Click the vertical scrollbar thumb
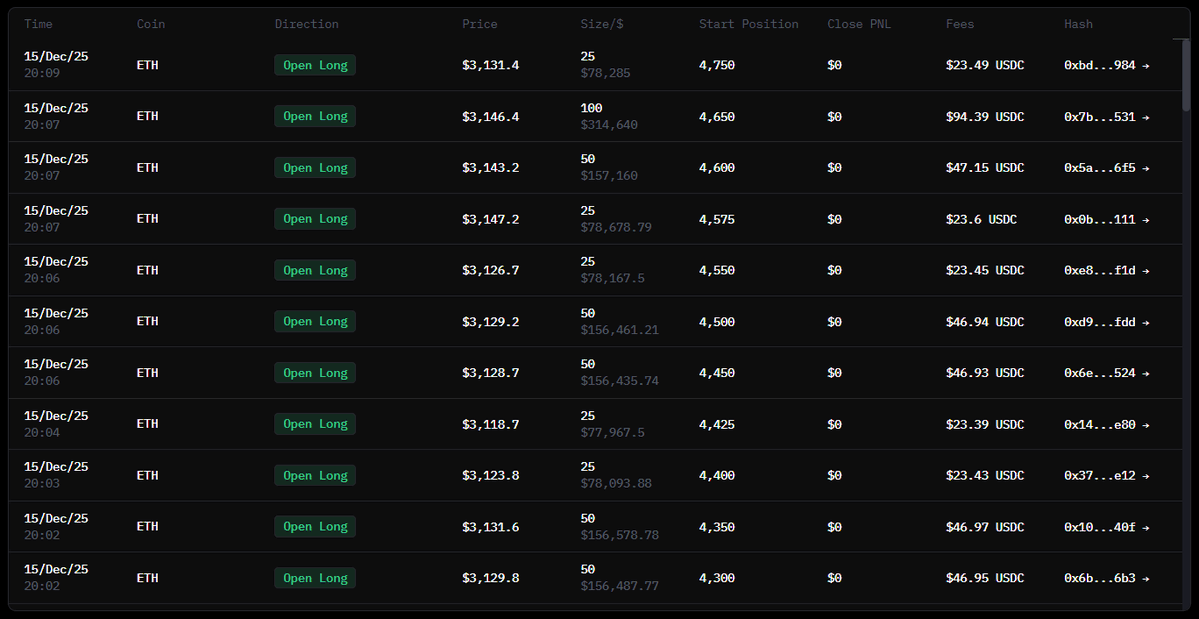Viewport: 1199px width, 619px height. pos(1186,73)
